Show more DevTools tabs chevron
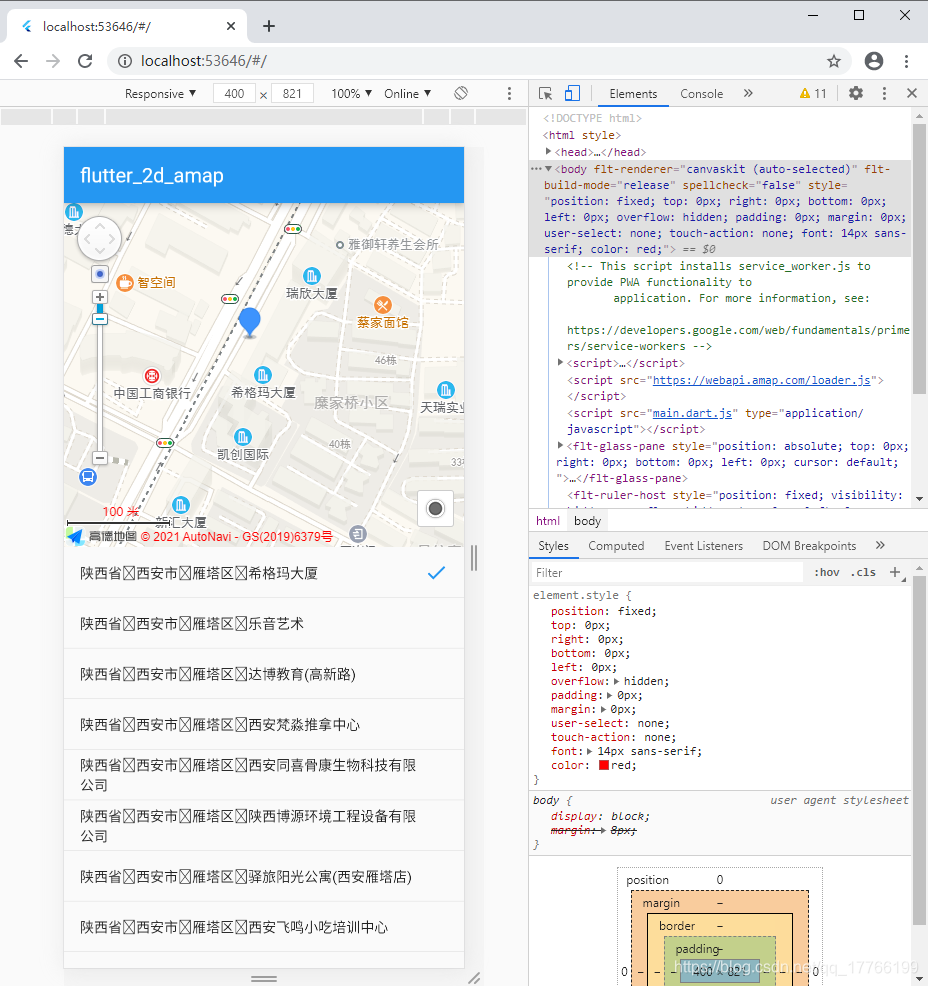The image size is (928, 986). (748, 93)
